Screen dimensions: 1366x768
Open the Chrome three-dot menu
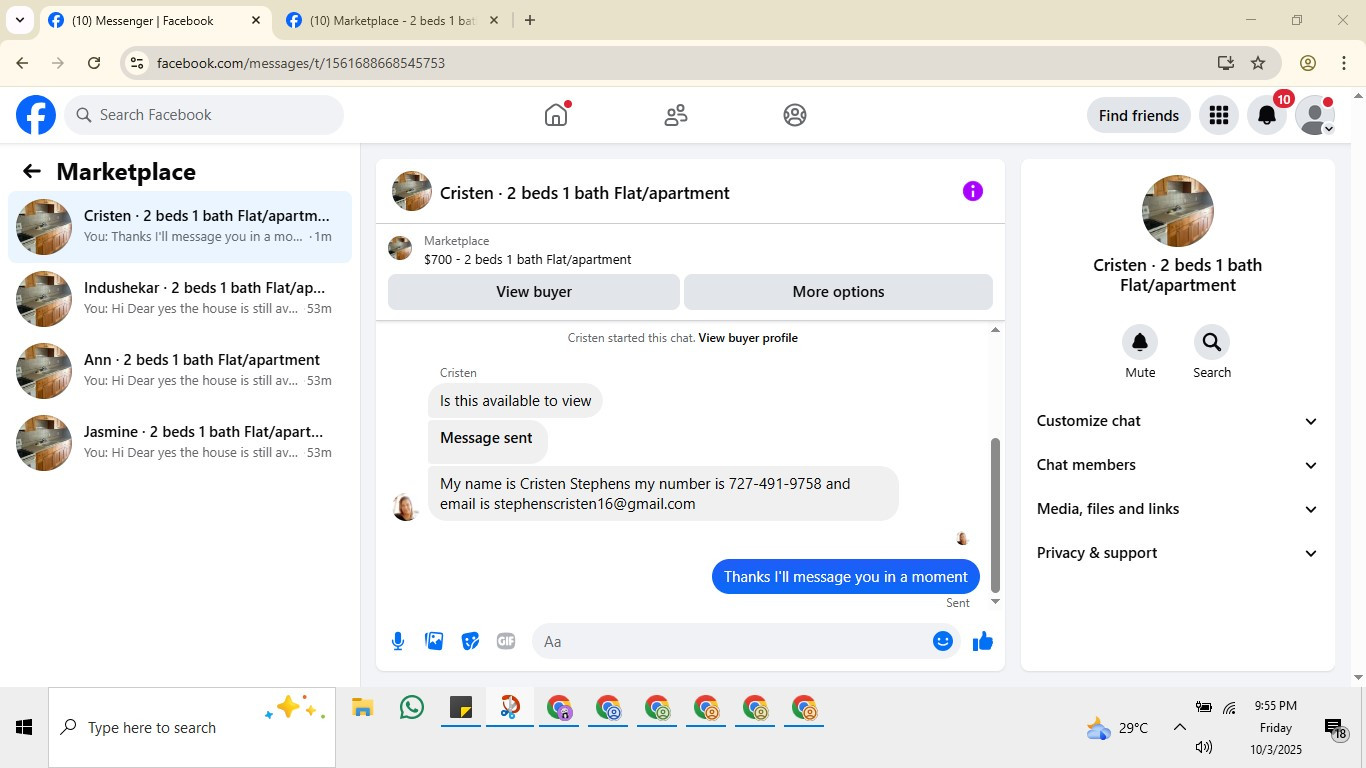[1344, 63]
